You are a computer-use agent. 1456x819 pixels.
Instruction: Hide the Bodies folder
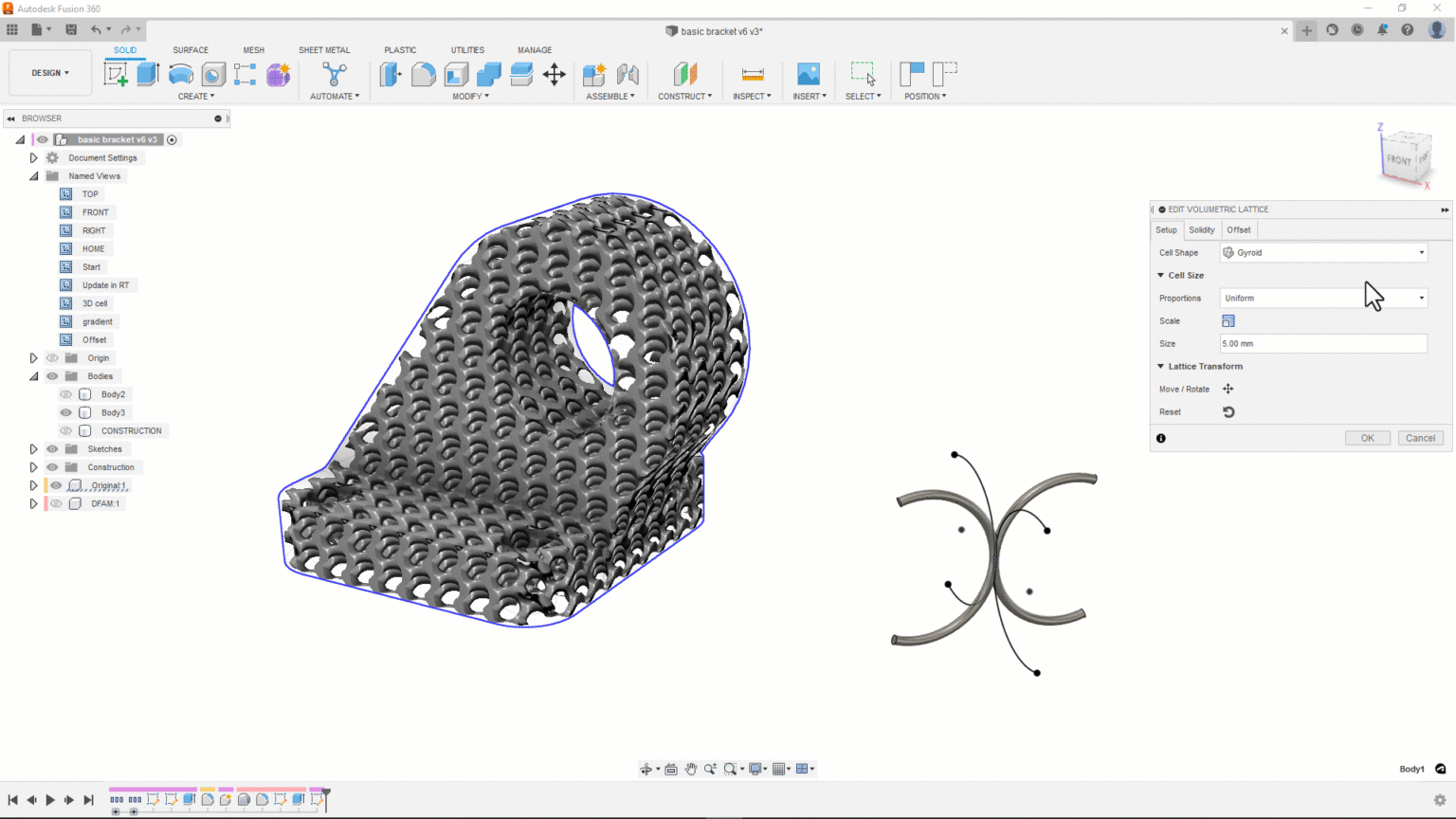pos(52,376)
